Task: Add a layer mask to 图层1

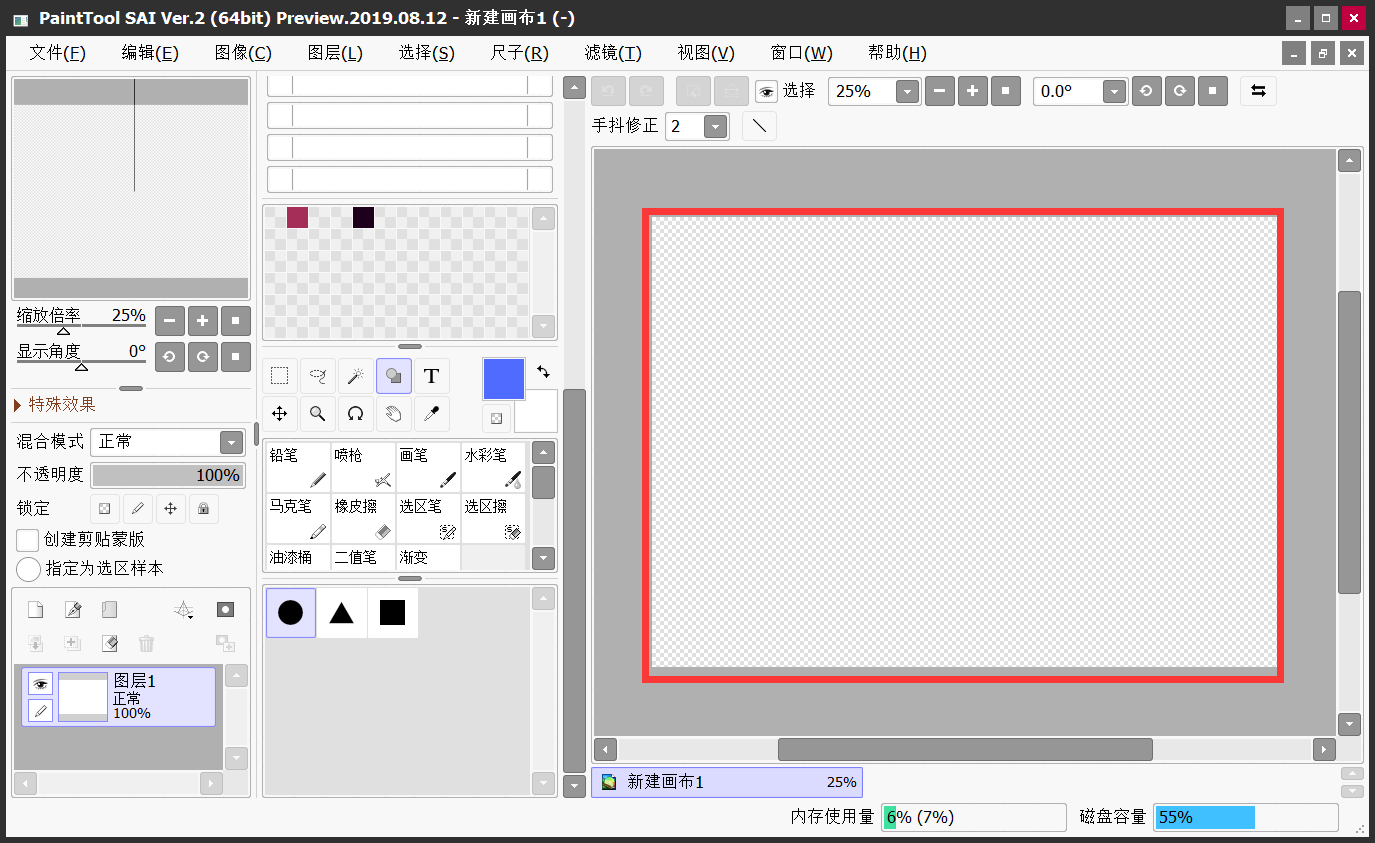Action: 226,610
